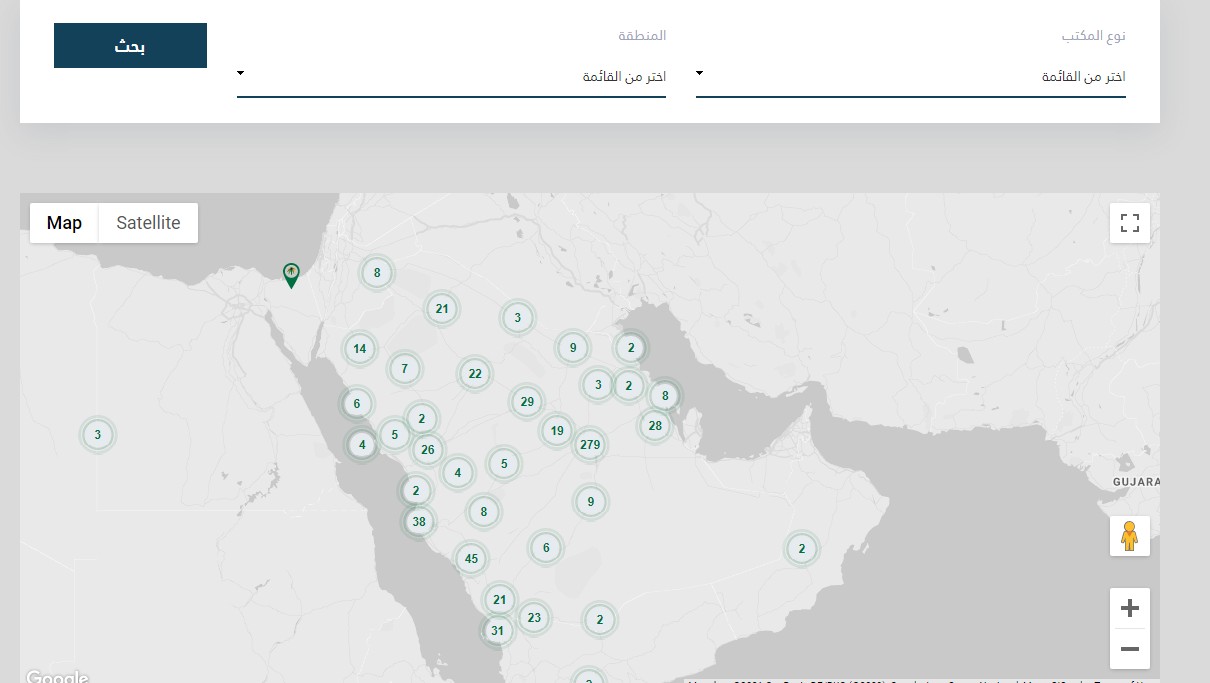Viewport: 1210px width, 683px height.
Task: Zoom out on the map
Action: pyautogui.click(x=1130, y=649)
